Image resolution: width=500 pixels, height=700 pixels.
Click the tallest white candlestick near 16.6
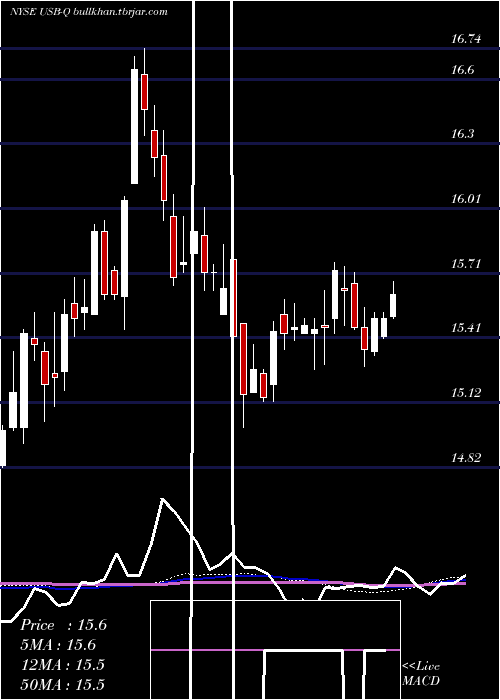click(x=134, y=126)
